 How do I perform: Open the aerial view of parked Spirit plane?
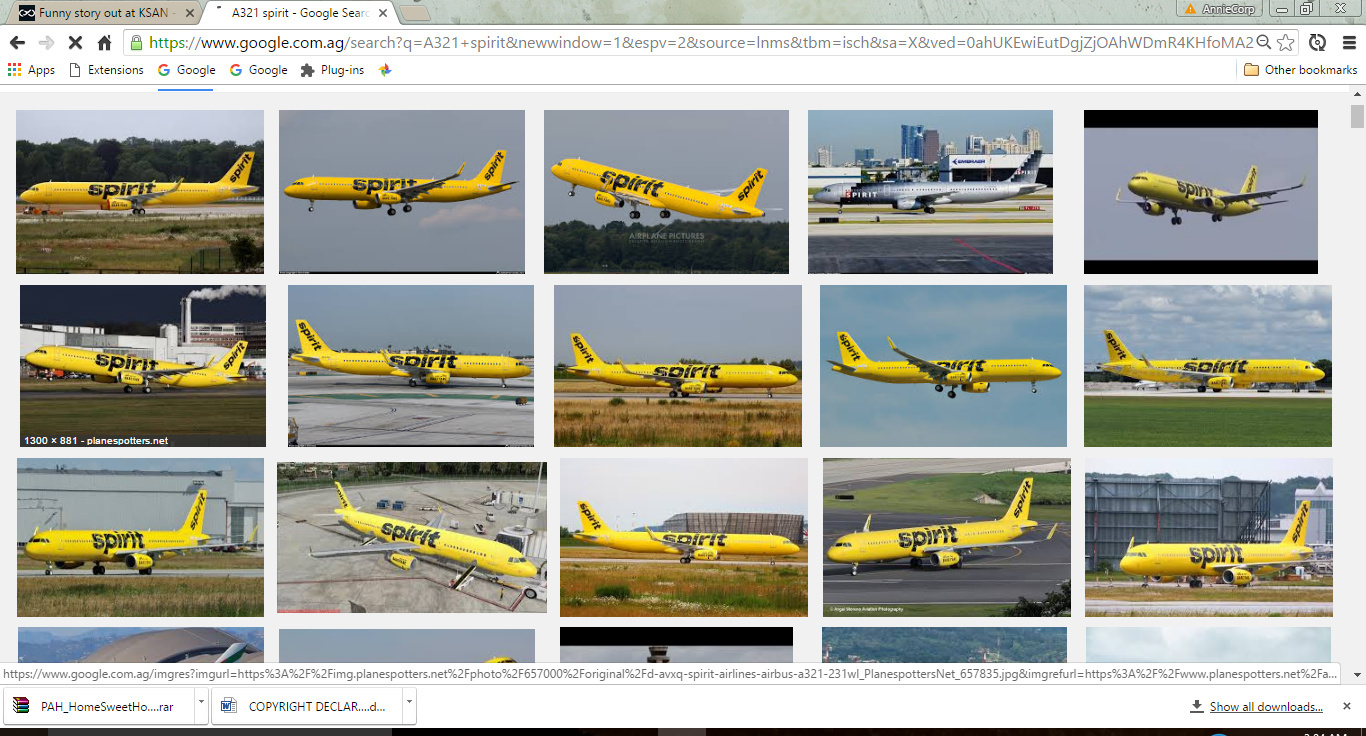[x=412, y=537]
